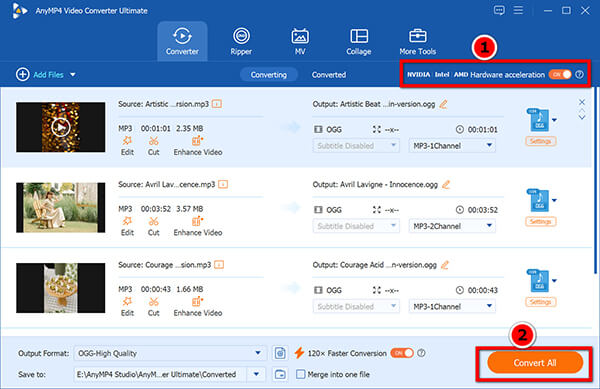Toggle Hardware acceleration switch
This screenshot has height=389, width=600.
point(560,75)
